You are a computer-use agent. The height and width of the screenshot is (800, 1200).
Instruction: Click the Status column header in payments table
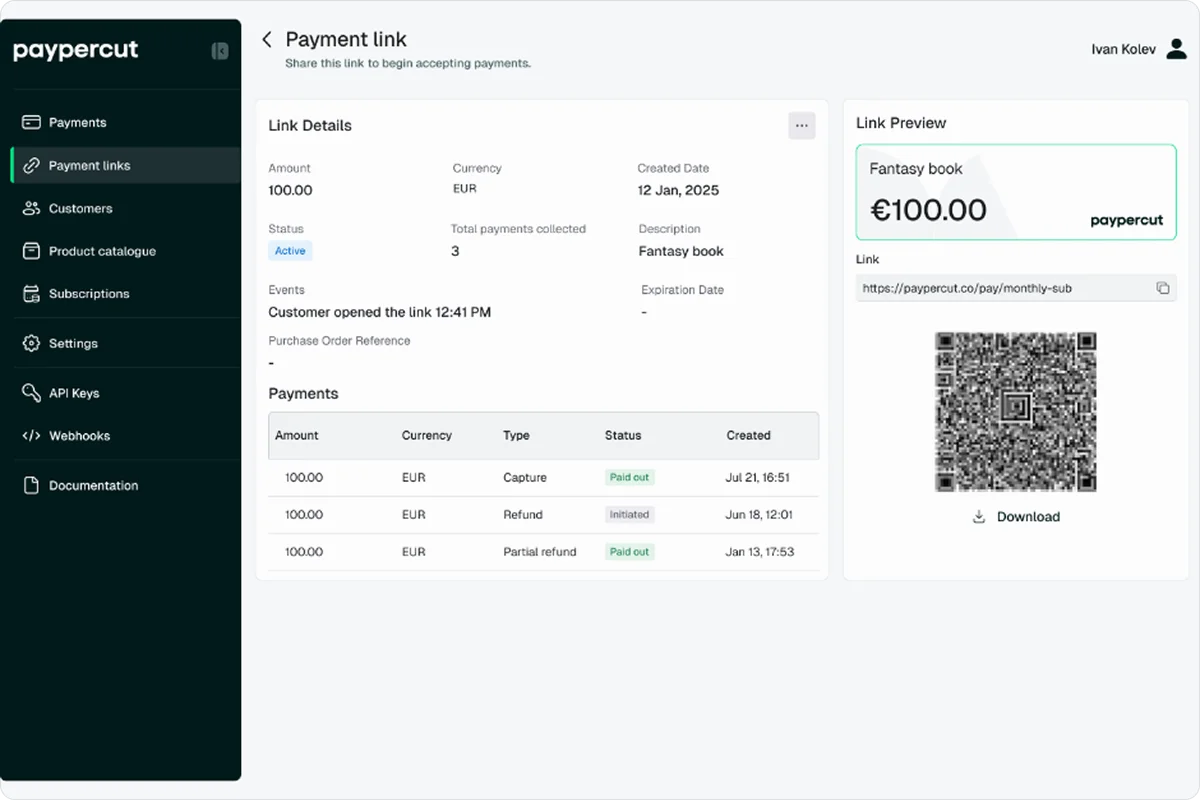[x=623, y=435]
